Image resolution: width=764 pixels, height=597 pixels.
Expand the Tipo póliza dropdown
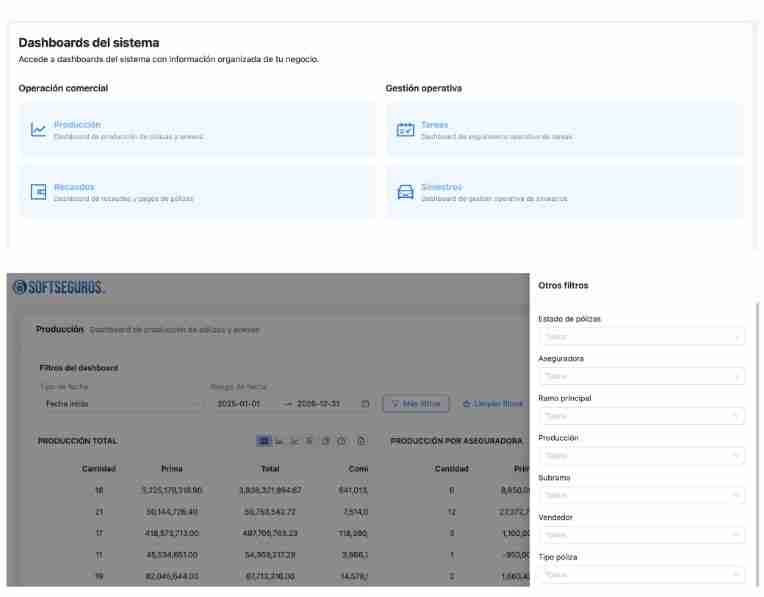(x=641, y=575)
